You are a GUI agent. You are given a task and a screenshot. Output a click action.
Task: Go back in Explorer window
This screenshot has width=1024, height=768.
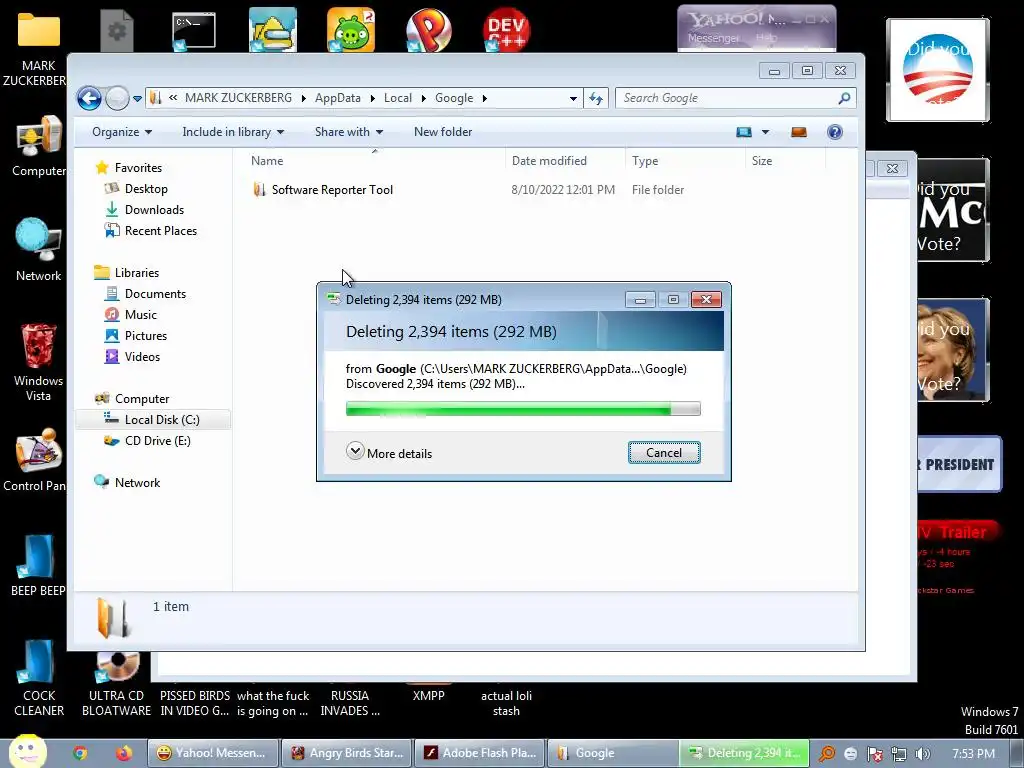point(89,99)
